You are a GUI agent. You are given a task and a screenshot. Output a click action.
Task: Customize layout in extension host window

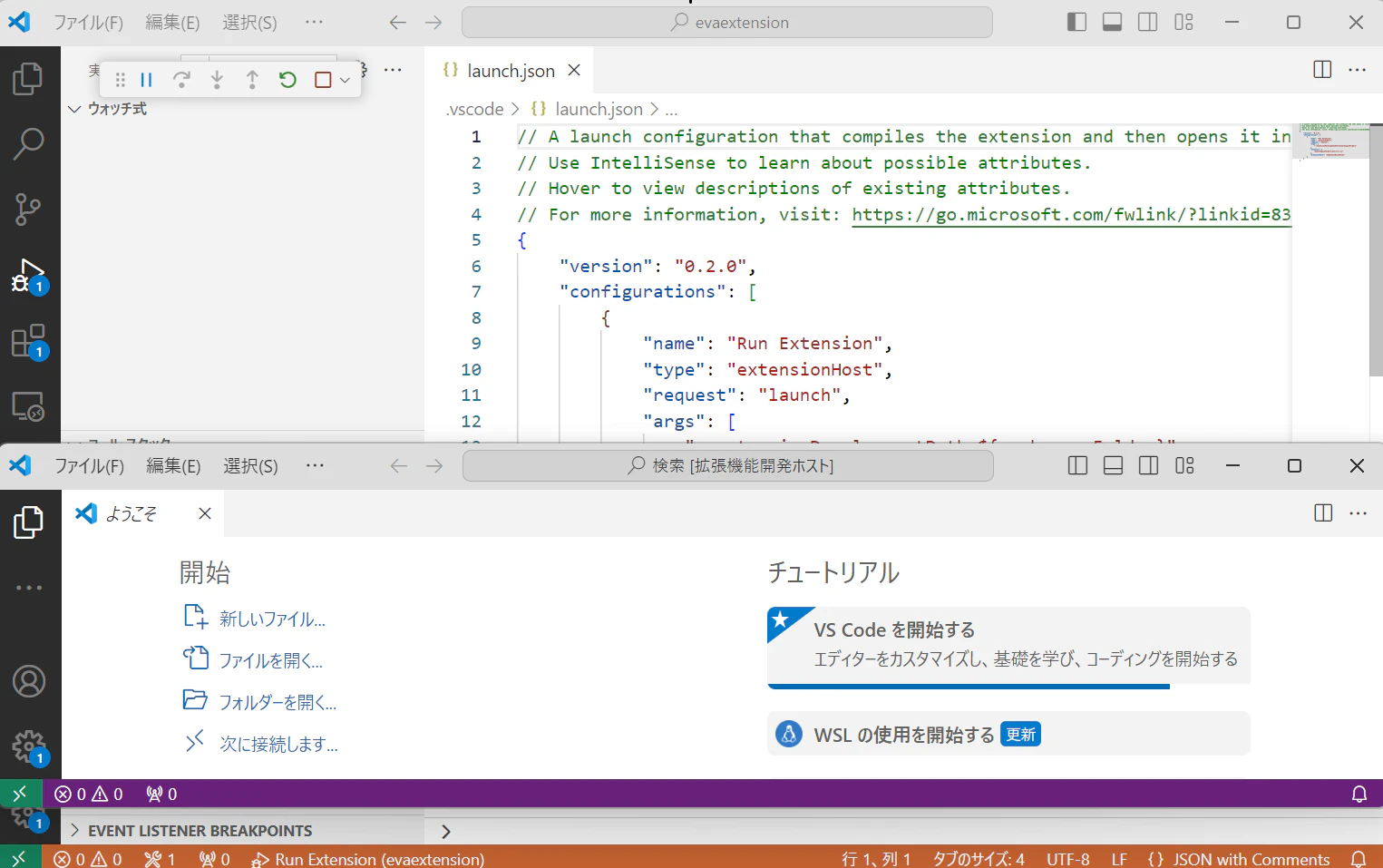point(1184,465)
